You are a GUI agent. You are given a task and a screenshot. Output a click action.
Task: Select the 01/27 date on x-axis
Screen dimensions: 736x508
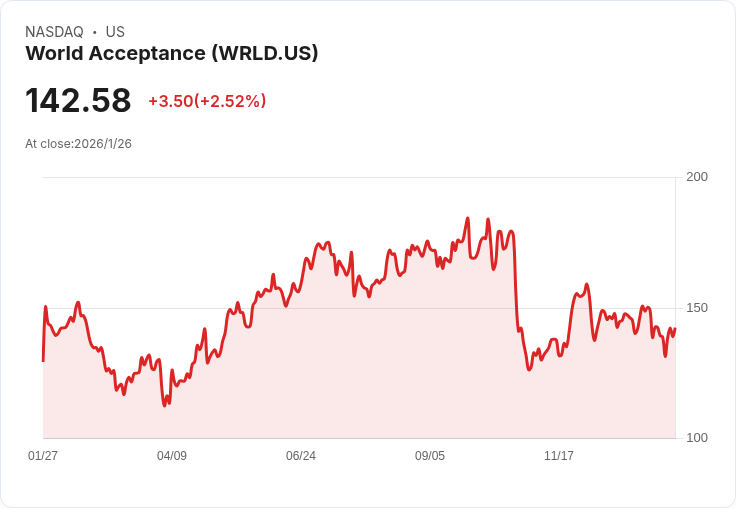[x=43, y=455]
